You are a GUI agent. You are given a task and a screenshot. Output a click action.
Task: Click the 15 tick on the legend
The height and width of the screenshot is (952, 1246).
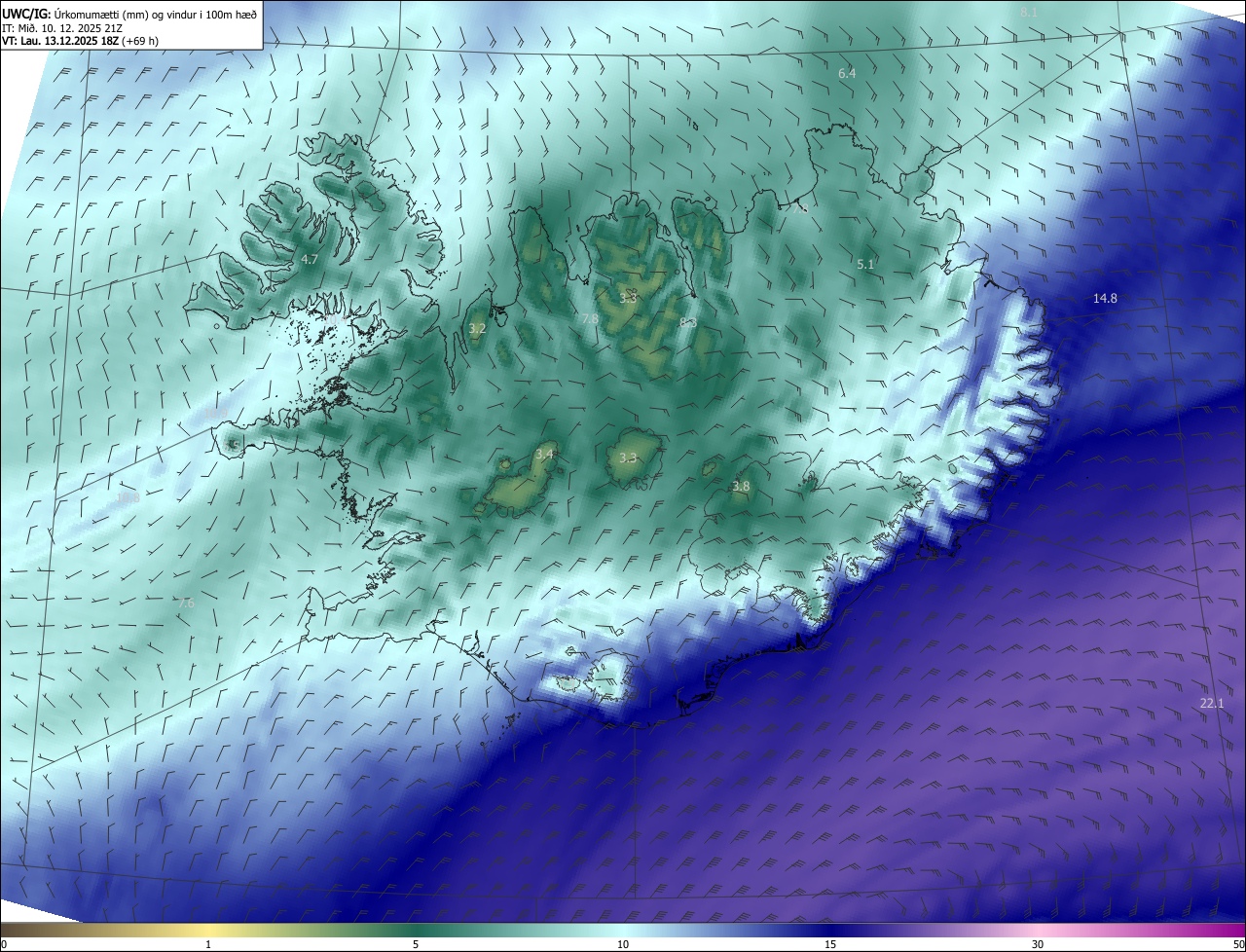830,944
